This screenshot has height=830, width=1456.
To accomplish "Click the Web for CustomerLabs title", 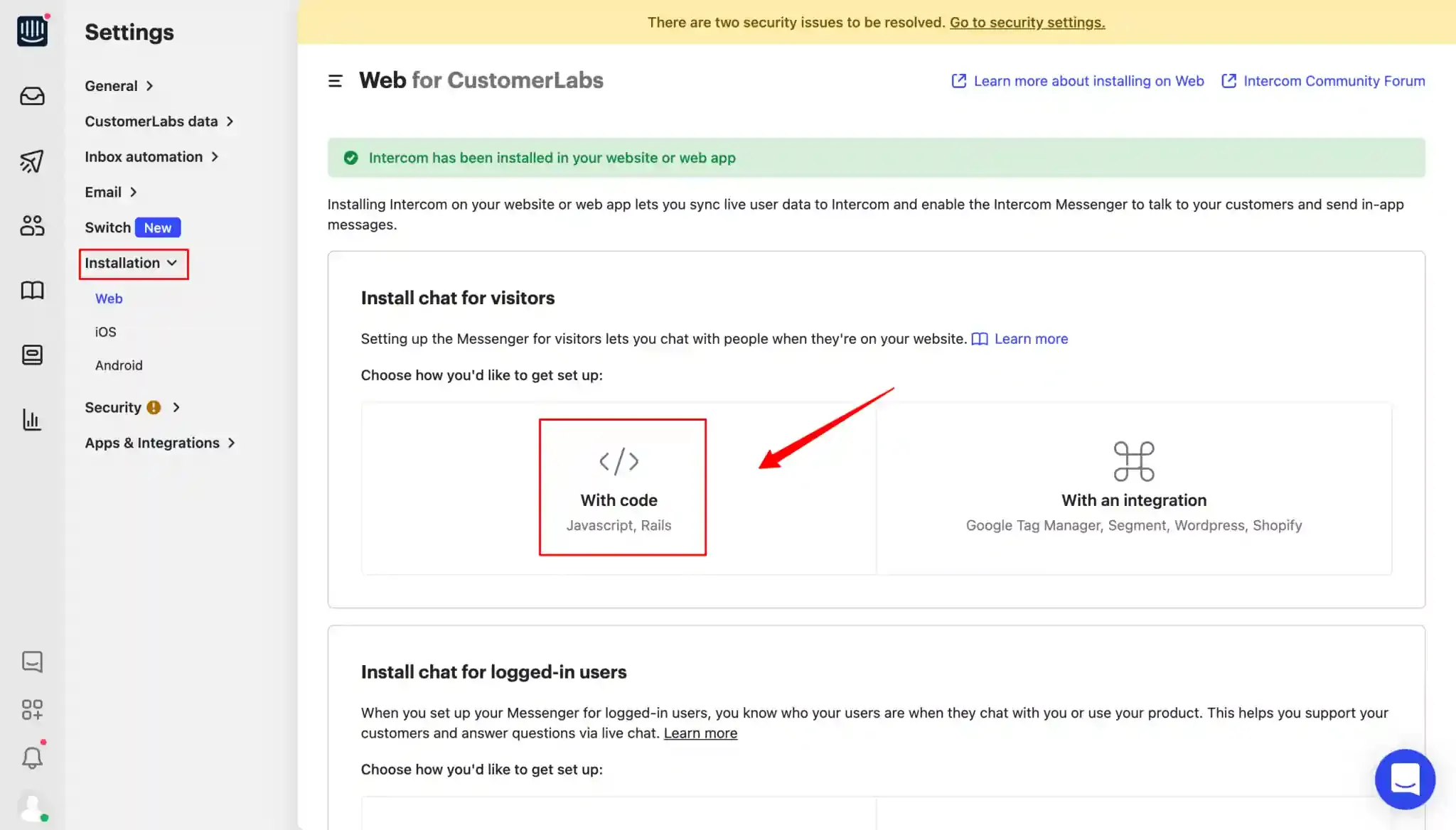I will 481,80.
